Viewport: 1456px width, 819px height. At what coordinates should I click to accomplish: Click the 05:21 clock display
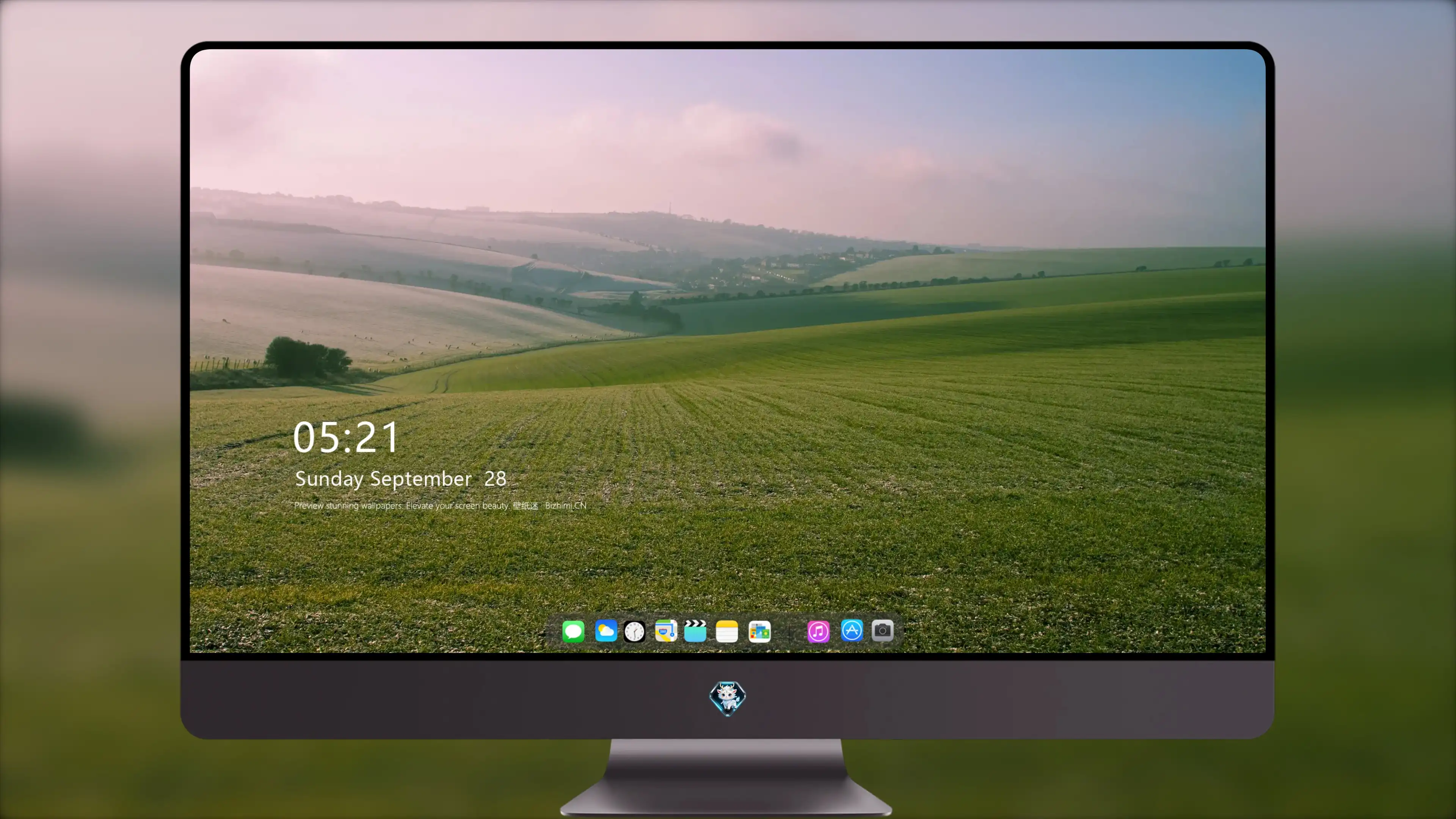pyautogui.click(x=346, y=437)
